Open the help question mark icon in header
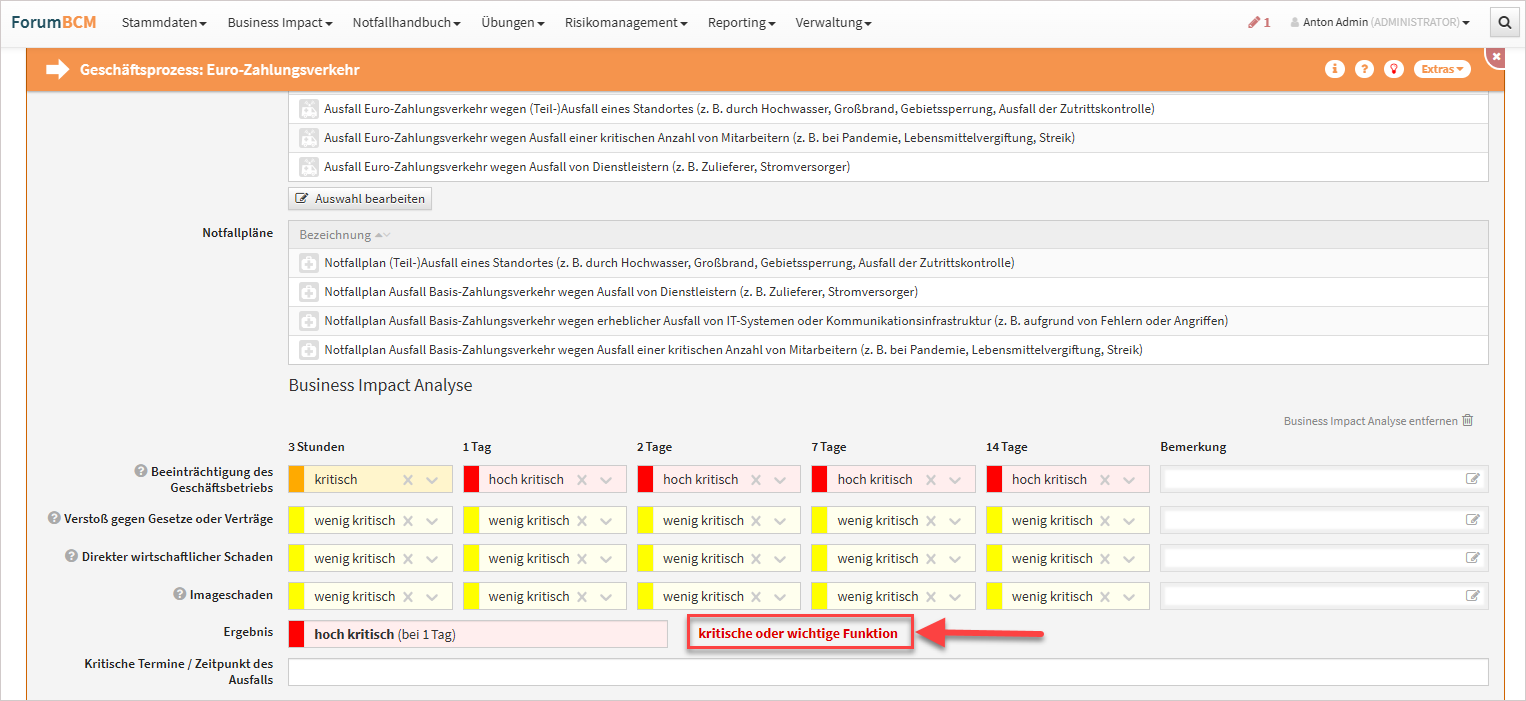 [1364, 69]
